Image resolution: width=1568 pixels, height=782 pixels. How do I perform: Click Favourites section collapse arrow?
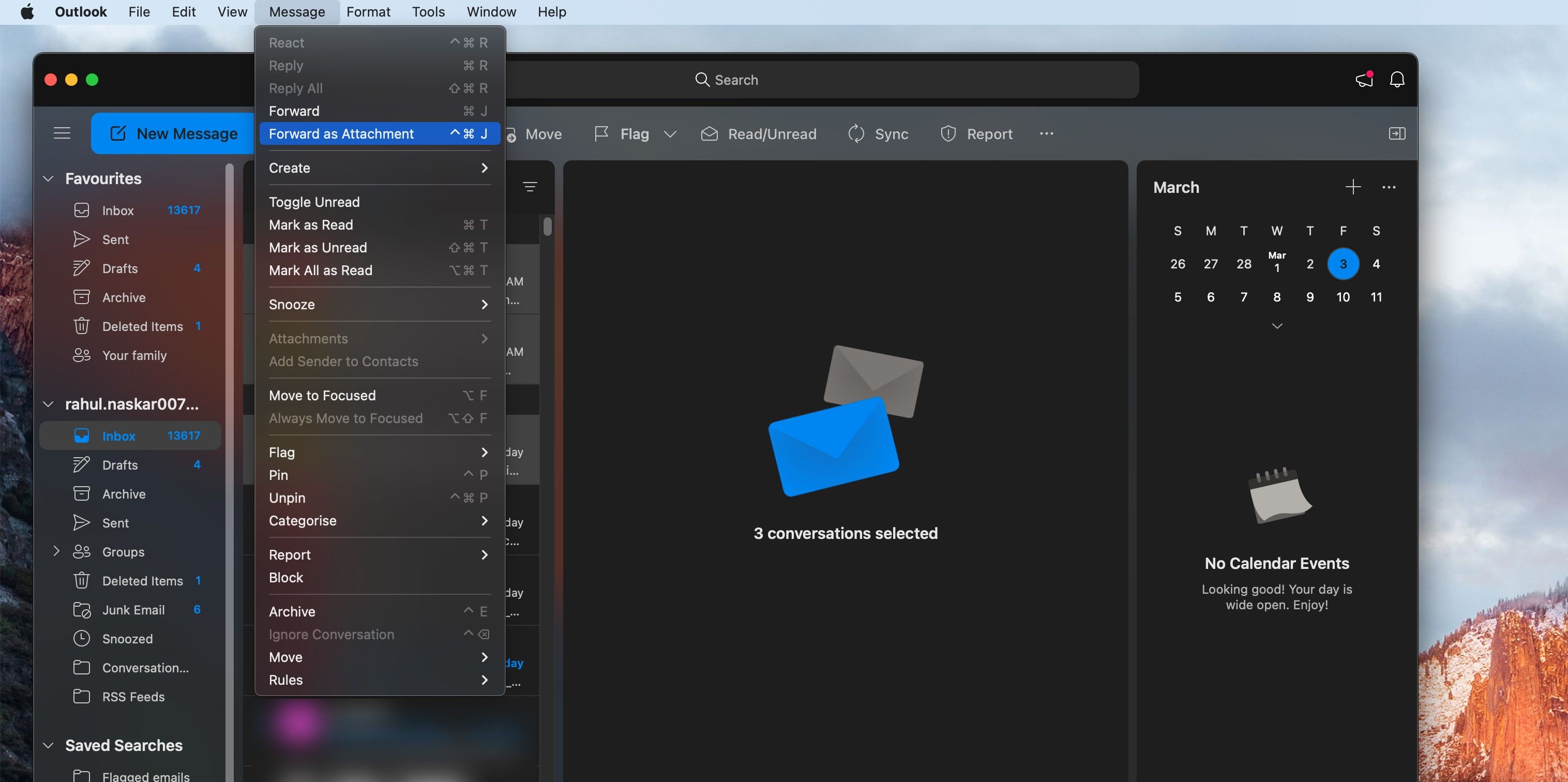(48, 180)
